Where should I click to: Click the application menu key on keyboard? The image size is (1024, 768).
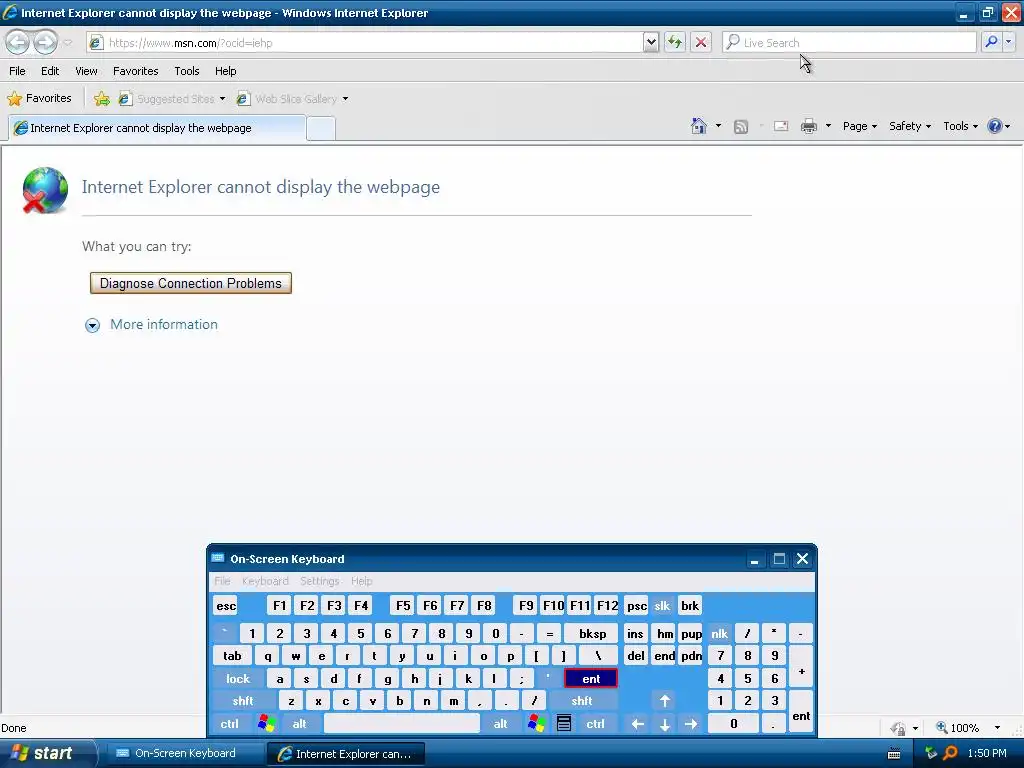(x=564, y=724)
